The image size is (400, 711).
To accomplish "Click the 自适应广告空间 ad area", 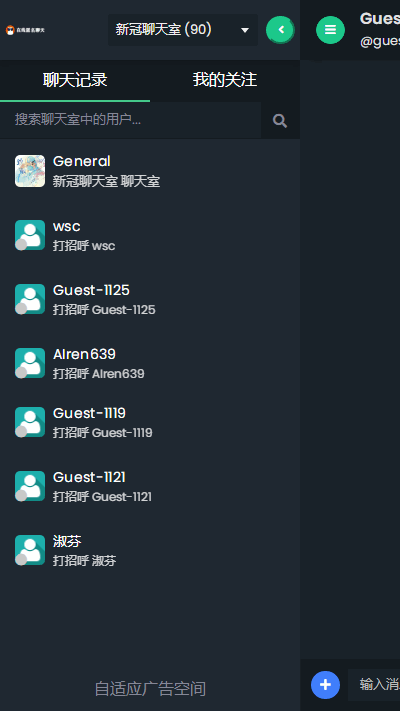I will coord(150,689).
